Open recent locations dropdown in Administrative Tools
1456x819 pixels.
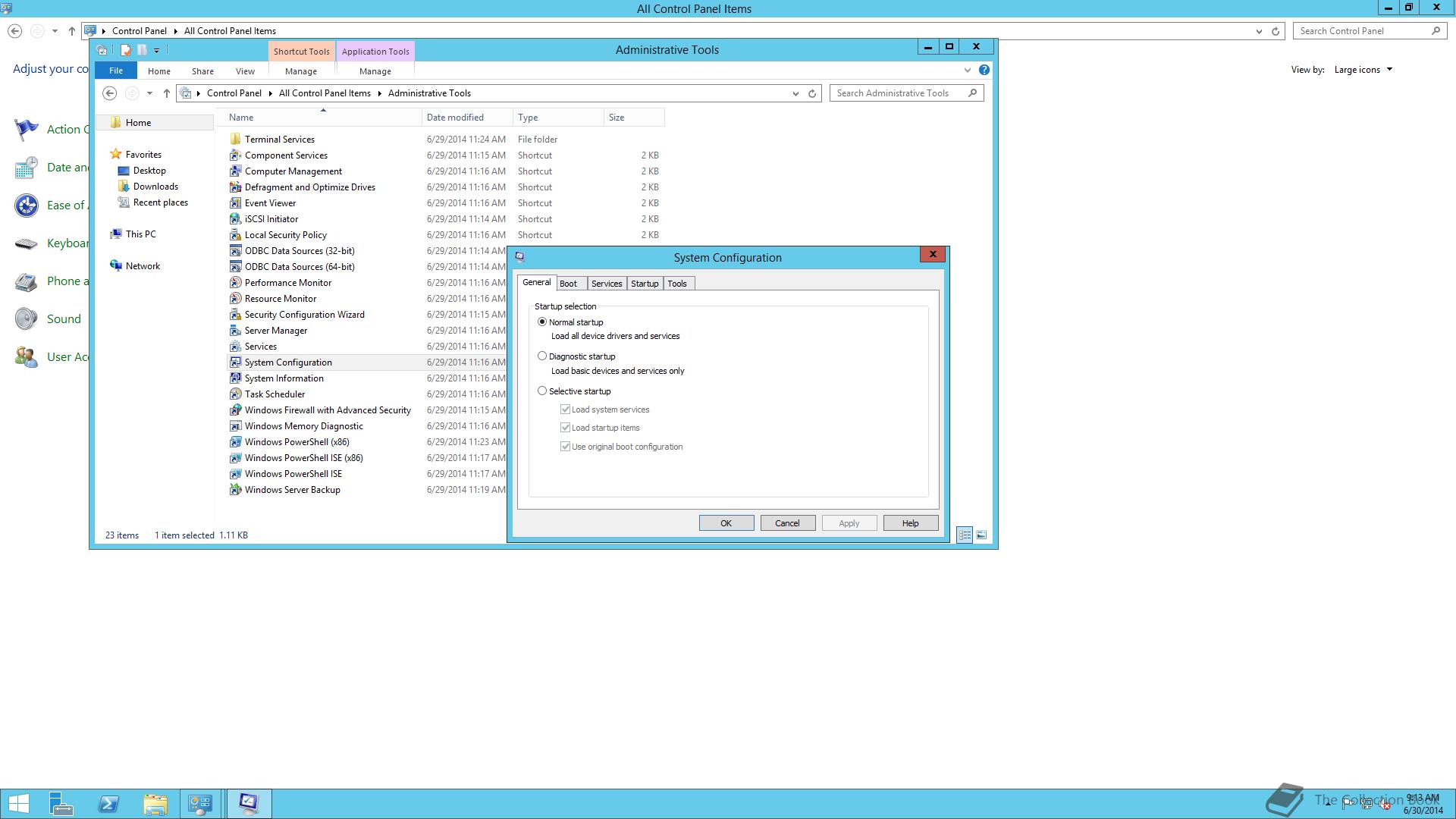[x=149, y=93]
